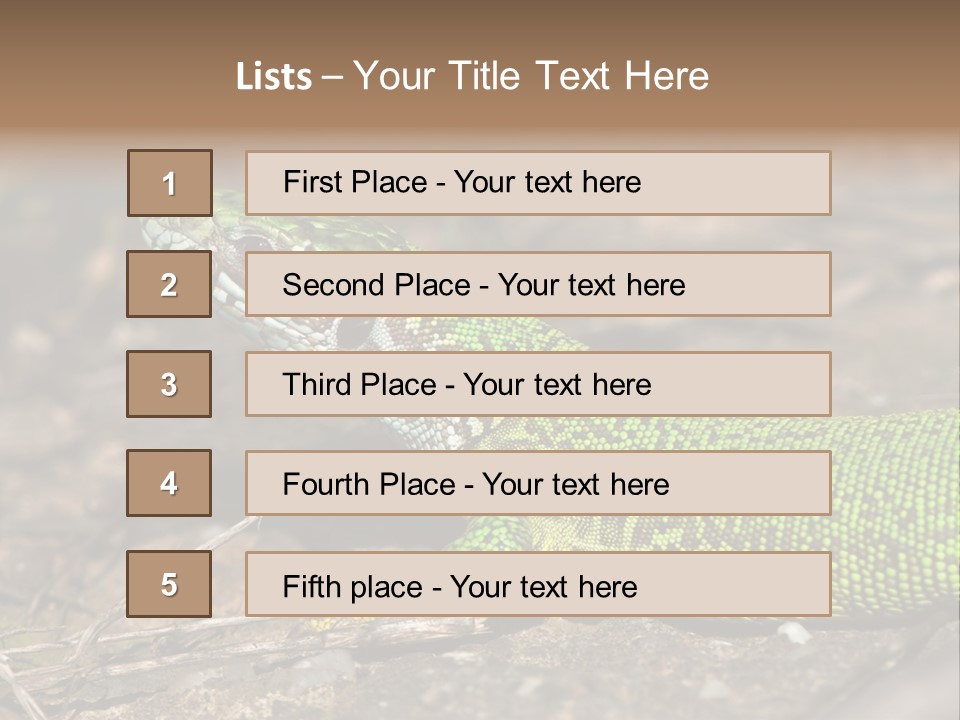This screenshot has width=960, height=720.
Task: Select the number 3 box
Action: [169, 384]
